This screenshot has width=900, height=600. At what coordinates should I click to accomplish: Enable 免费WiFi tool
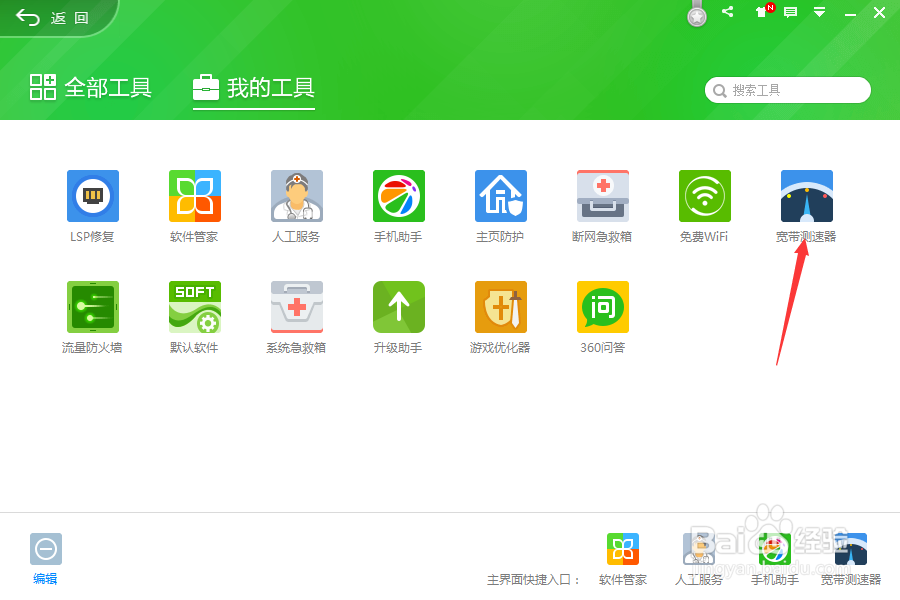point(704,196)
